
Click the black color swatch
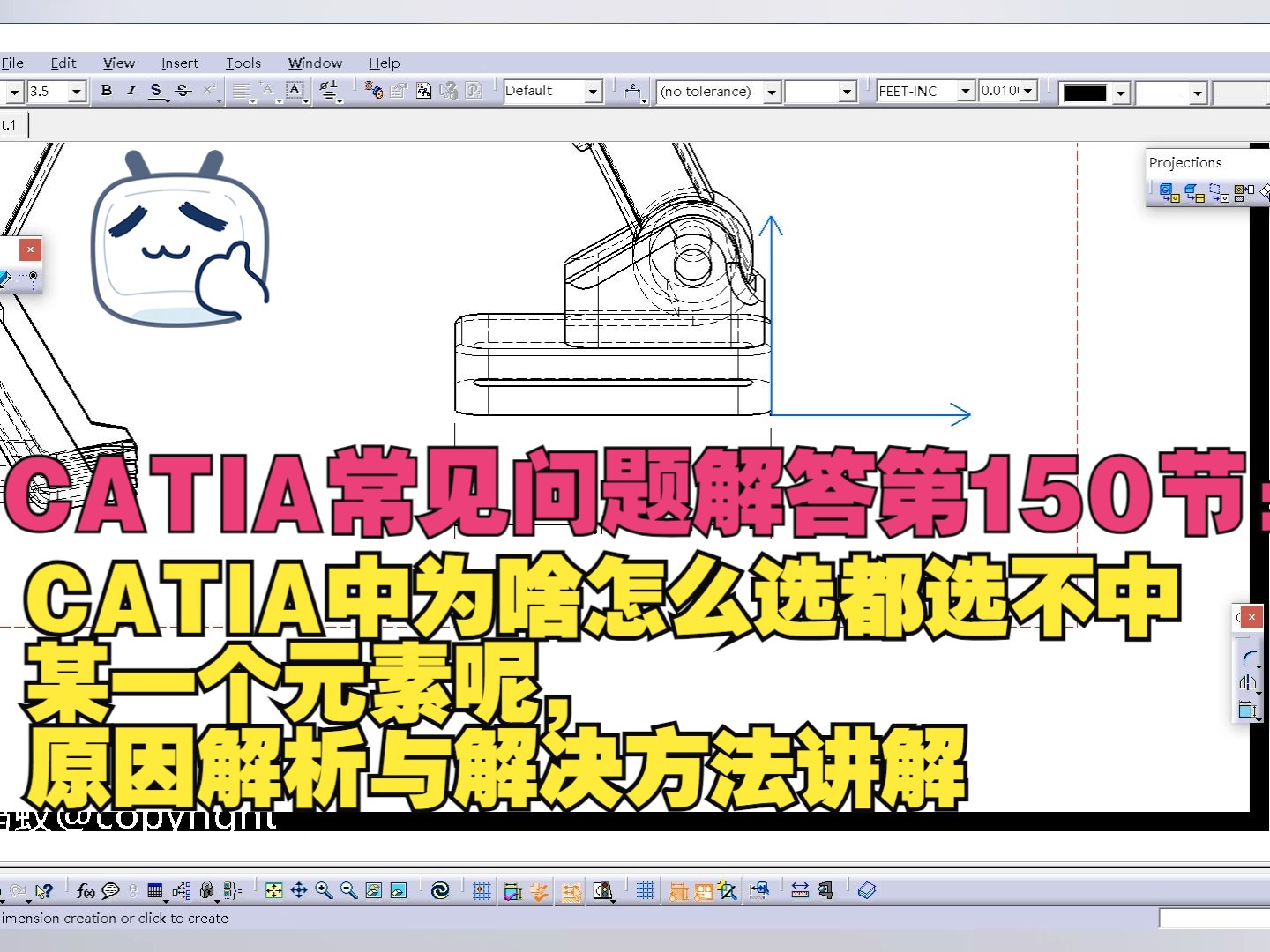(1085, 92)
